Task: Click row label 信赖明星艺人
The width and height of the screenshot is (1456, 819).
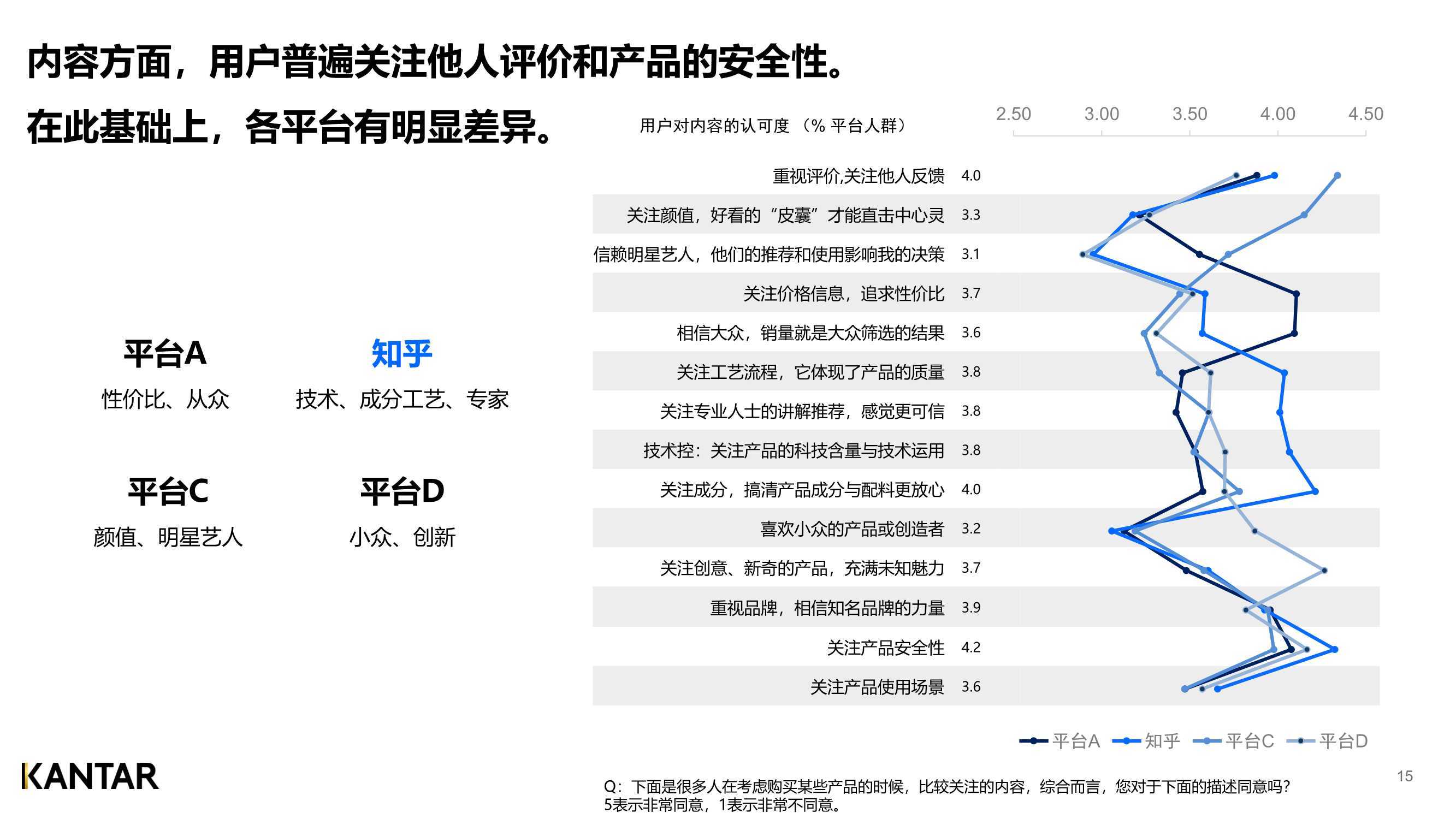Action: pos(769,254)
